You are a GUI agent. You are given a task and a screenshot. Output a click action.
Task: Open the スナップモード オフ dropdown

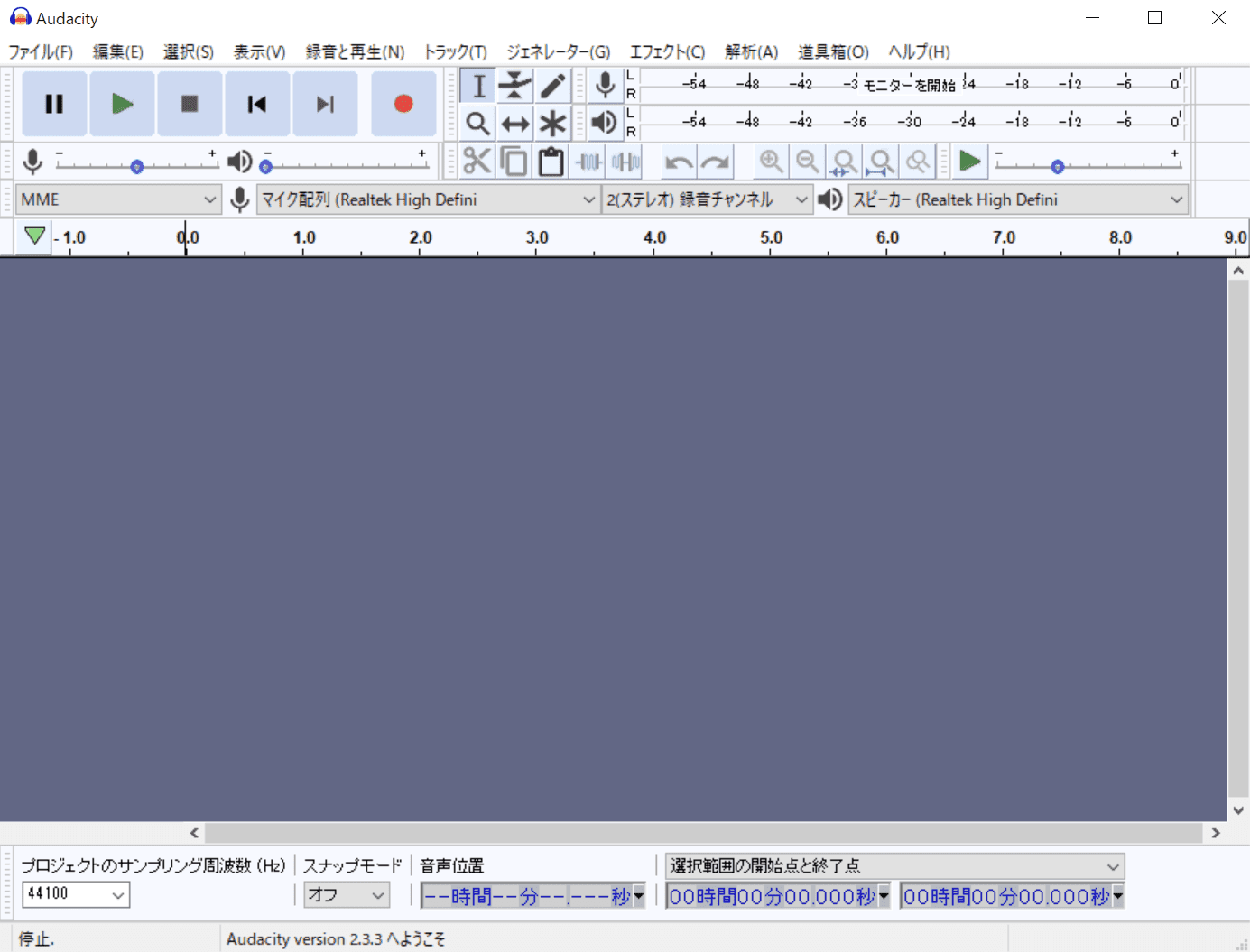click(347, 894)
